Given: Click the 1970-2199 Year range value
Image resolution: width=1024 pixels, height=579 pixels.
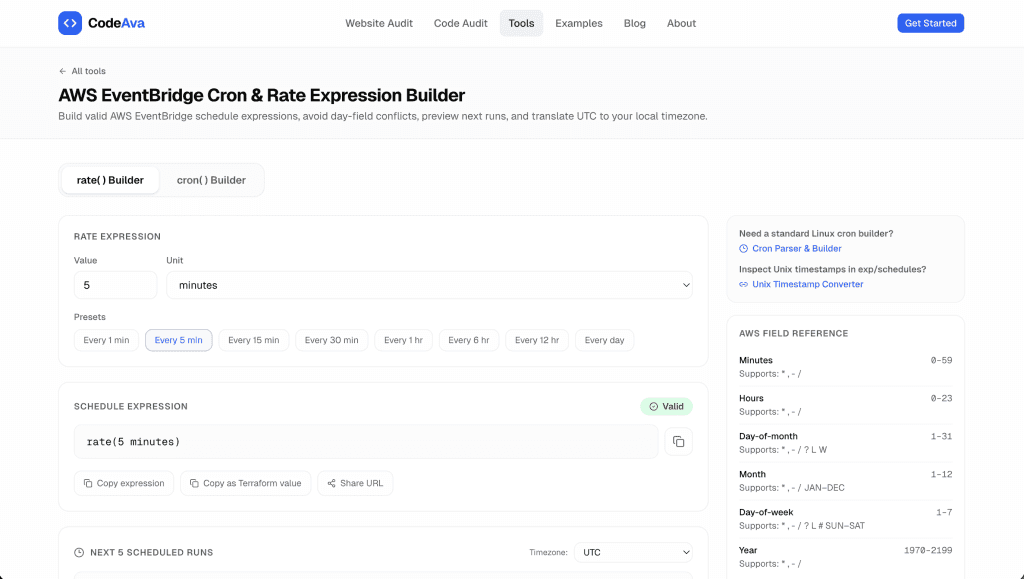Looking at the screenshot, I should click(x=928, y=550).
